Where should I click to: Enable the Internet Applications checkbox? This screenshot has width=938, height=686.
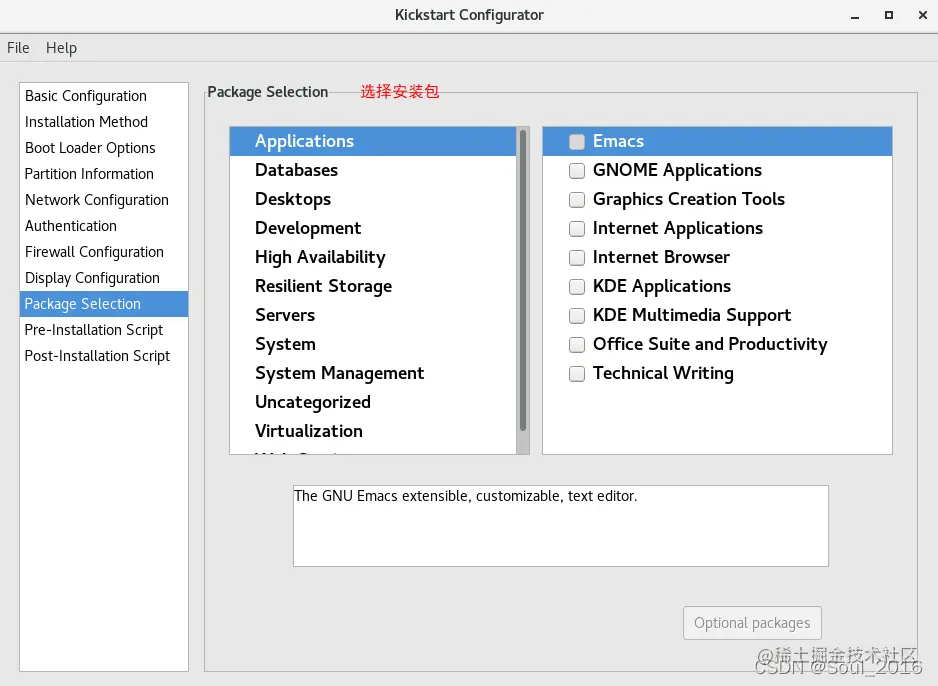(x=577, y=228)
